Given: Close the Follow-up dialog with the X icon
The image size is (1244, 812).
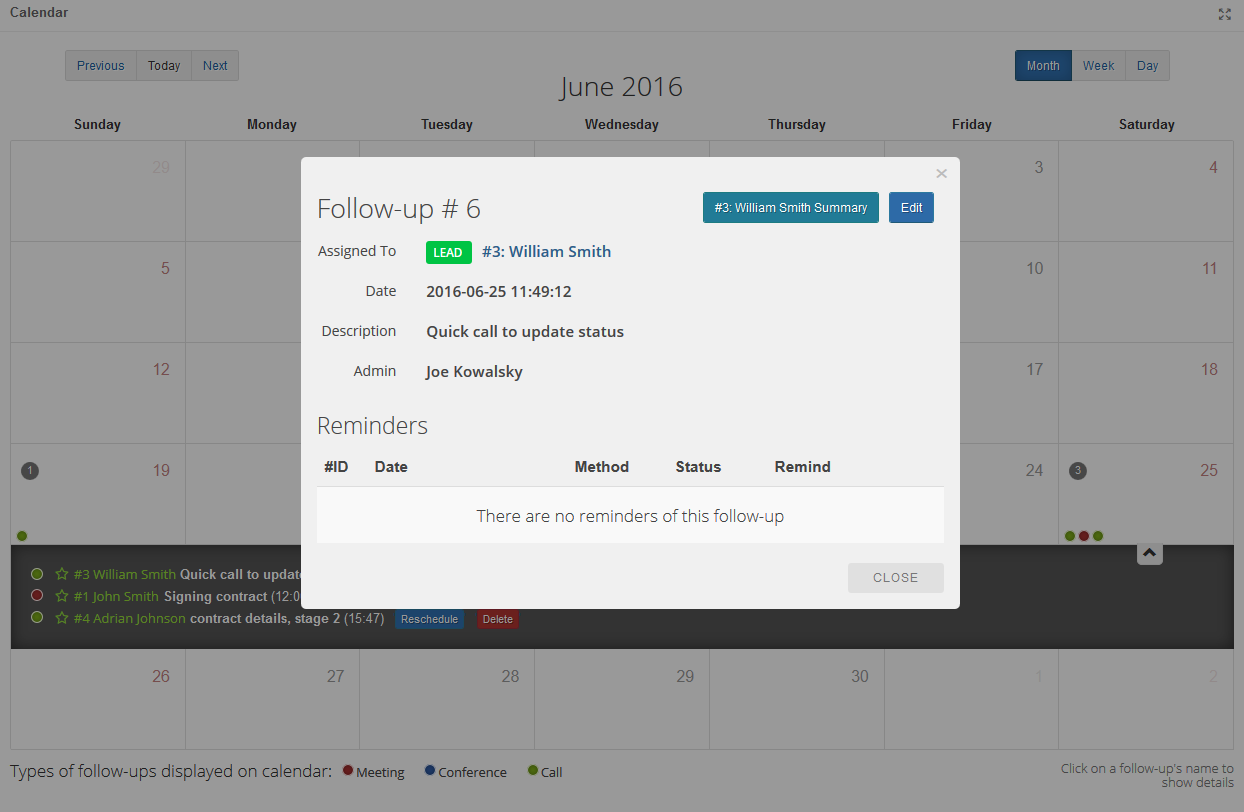Looking at the screenshot, I should pos(941,174).
